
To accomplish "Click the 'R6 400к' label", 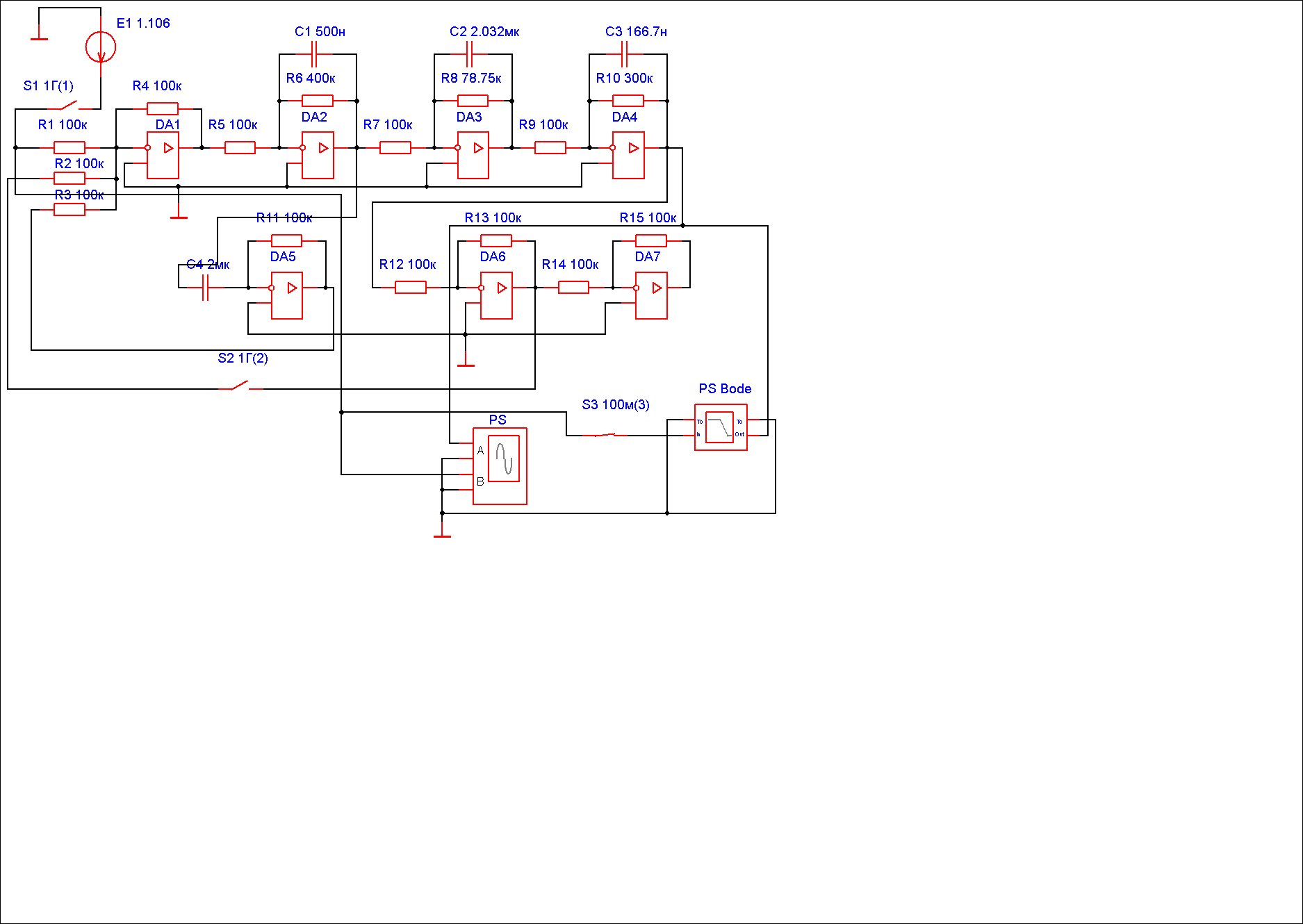I will (x=311, y=78).
